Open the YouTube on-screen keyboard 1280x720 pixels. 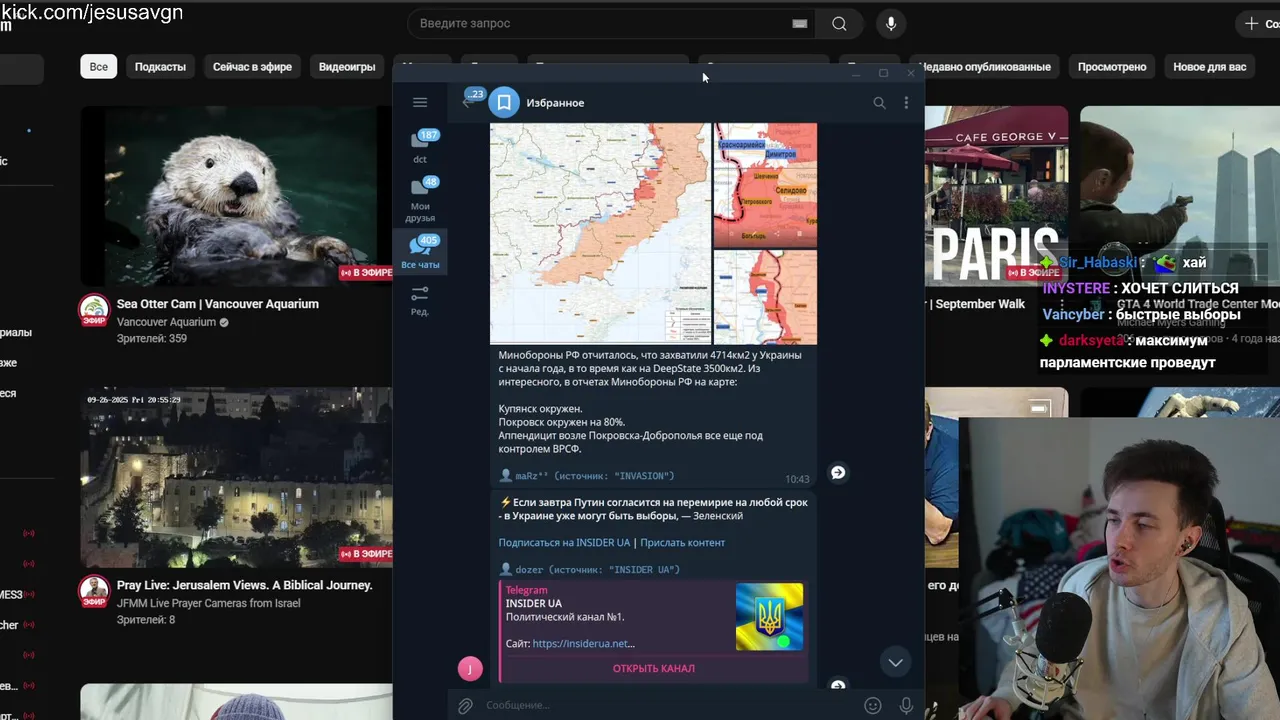pos(799,23)
